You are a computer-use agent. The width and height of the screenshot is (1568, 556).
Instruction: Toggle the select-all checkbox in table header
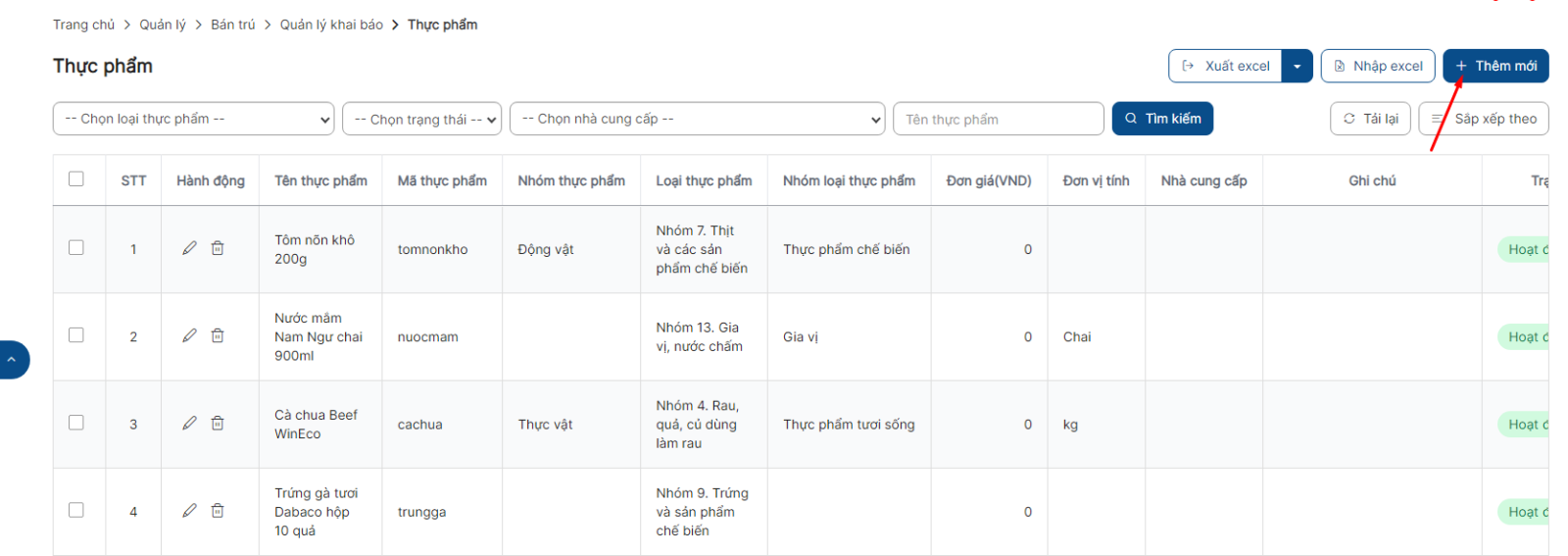[76, 178]
